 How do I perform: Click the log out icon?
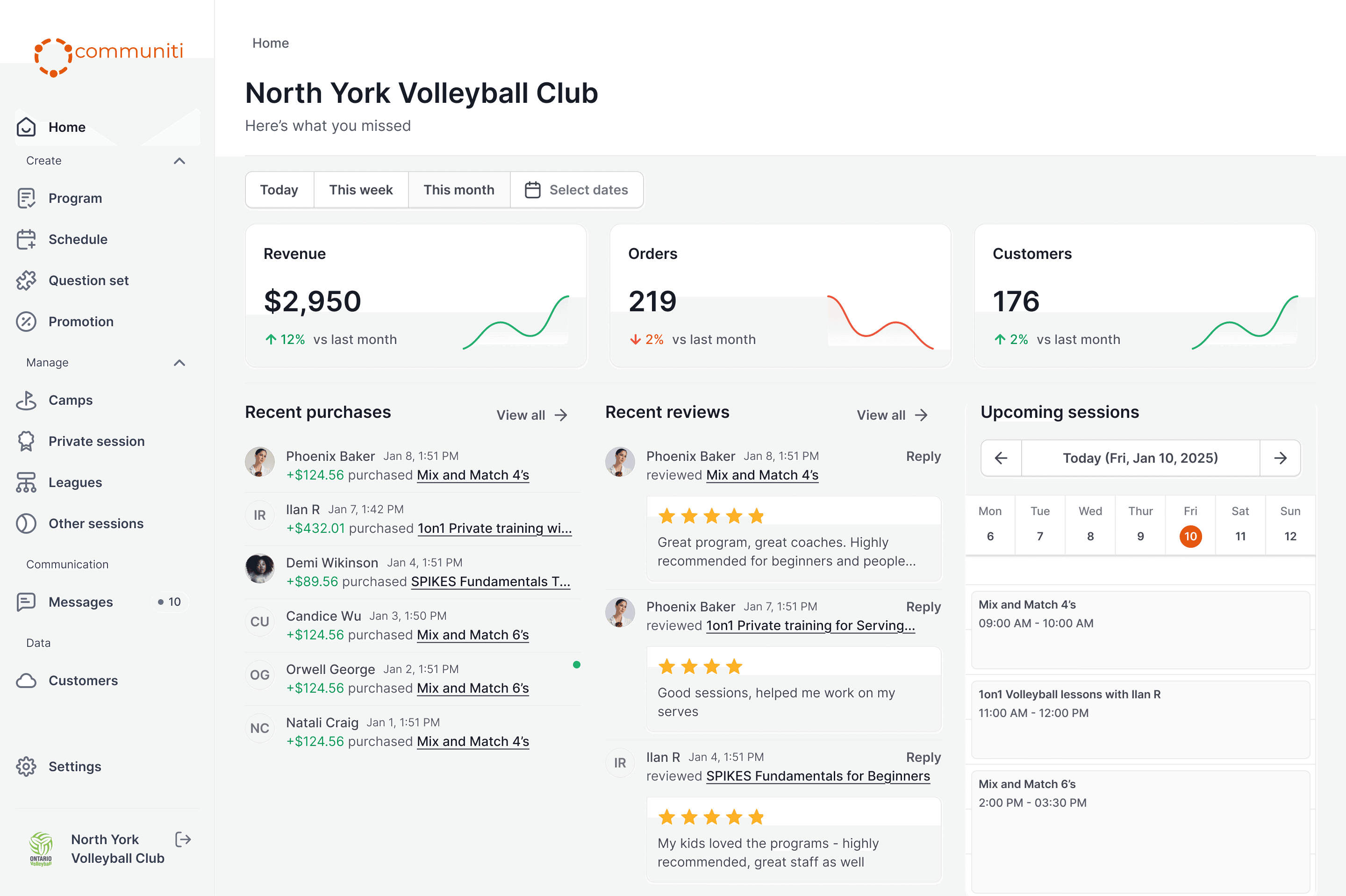point(183,839)
